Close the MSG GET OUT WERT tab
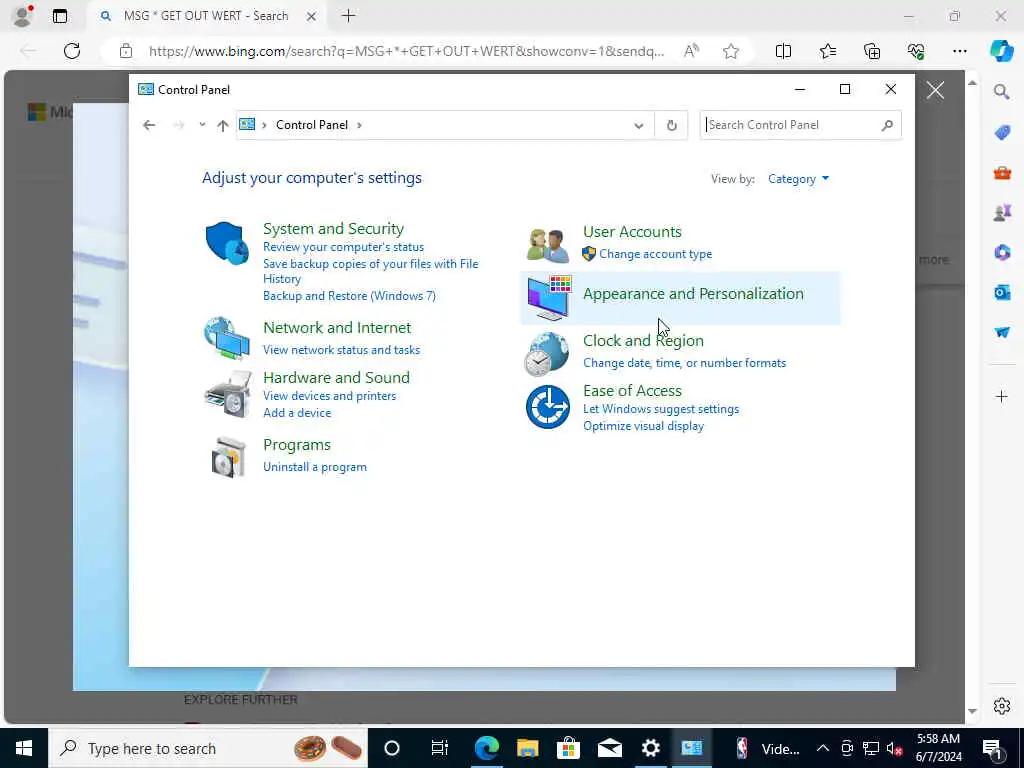 point(312,16)
